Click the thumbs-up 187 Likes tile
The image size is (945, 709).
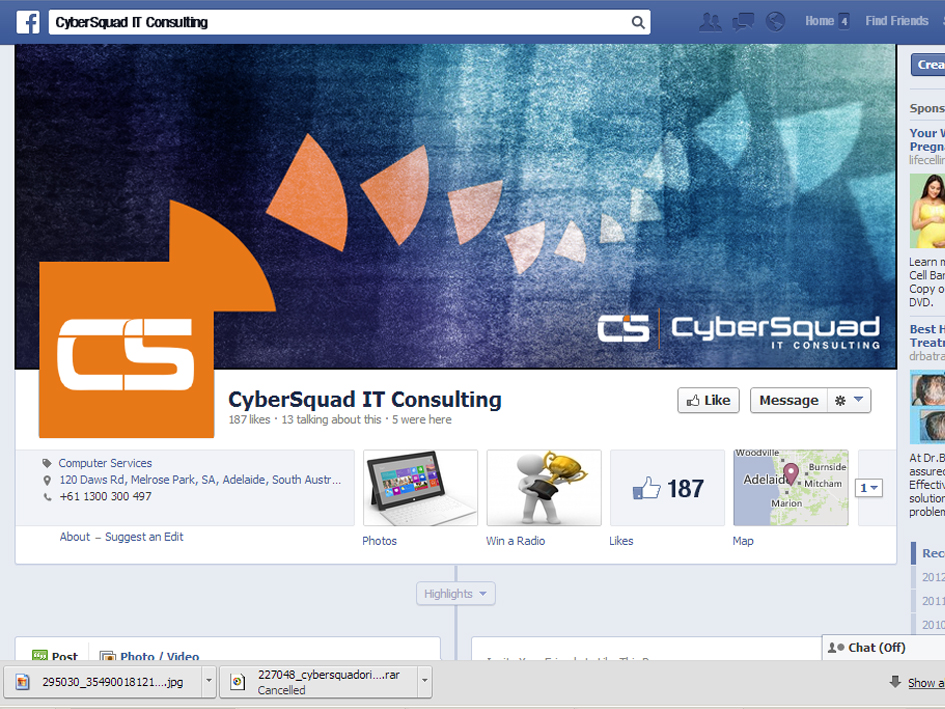[667, 488]
